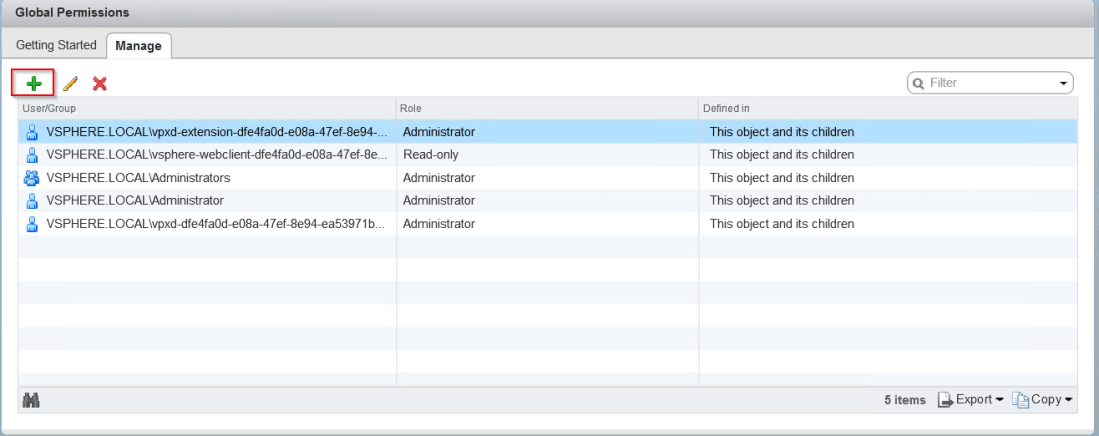Select the Manage tab
The height and width of the screenshot is (436, 1099).
pyautogui.click(x=139, y=46)
